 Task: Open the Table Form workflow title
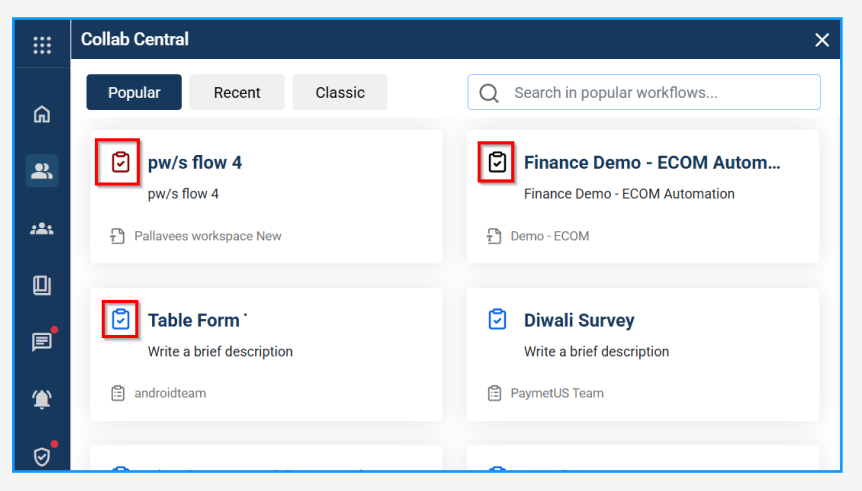[194, 321]
